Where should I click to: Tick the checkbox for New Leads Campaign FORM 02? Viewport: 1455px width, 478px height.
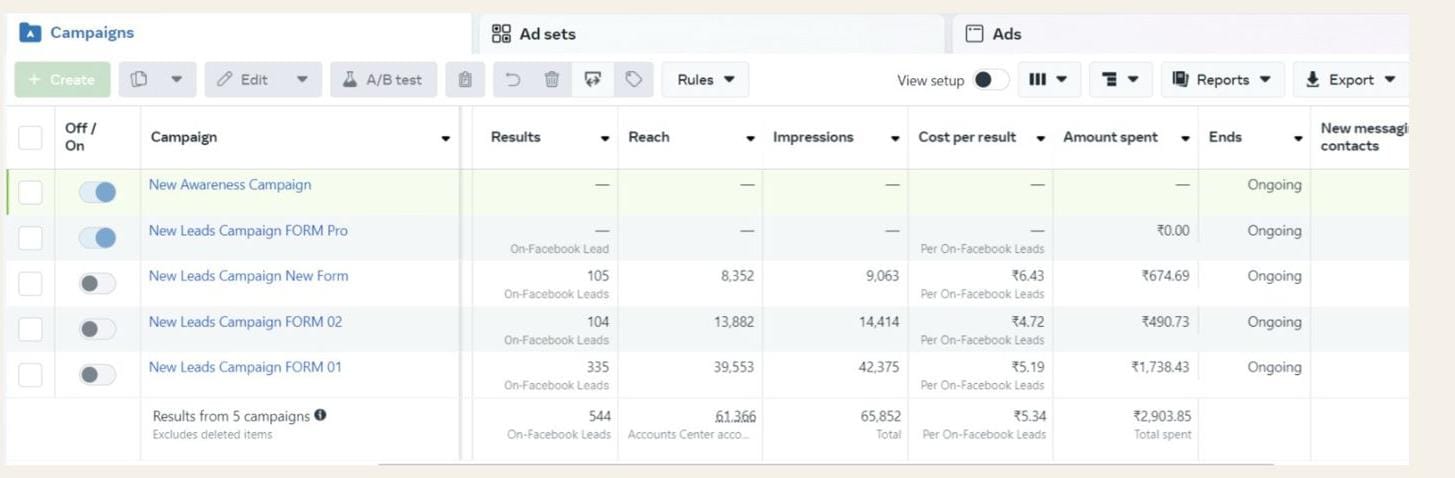(x=31, y=329)
